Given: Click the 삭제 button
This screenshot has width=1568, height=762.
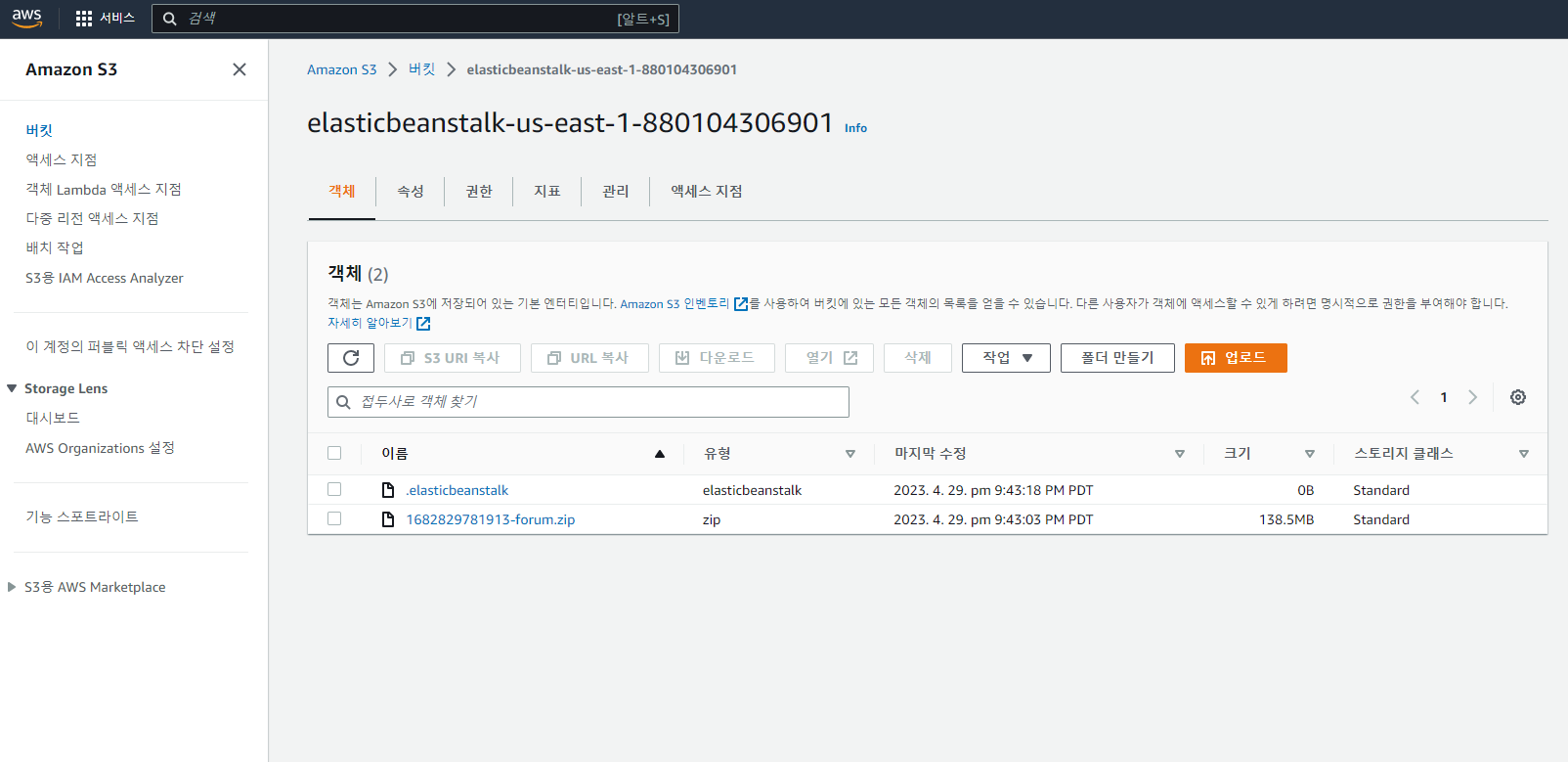Looking at the screenshot, I should point(918,358).
